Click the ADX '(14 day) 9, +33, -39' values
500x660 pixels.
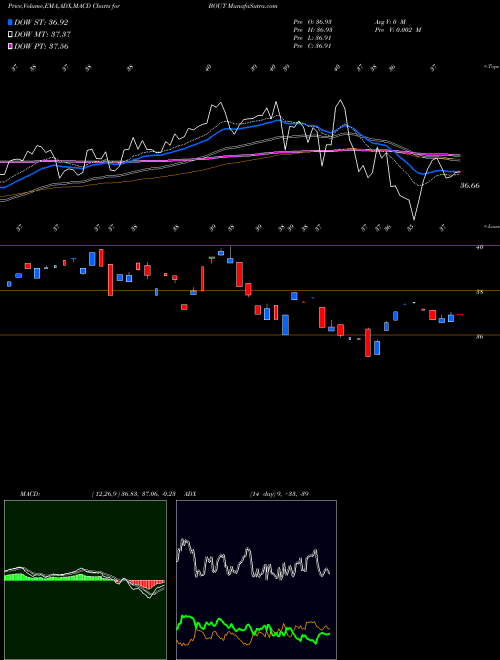(279, 493)
